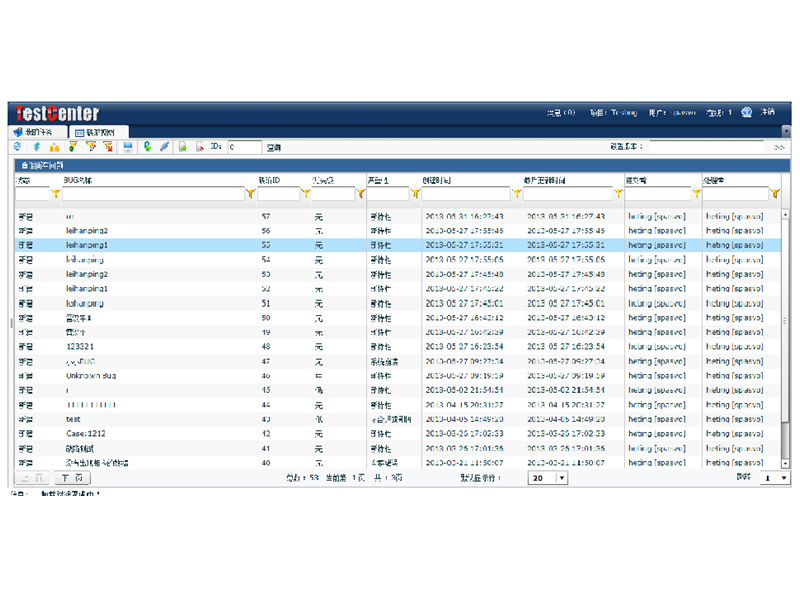The image size is (800, 600).
Task: Click the blue feather edit icon in toolbar
Action: coord(165,147)
